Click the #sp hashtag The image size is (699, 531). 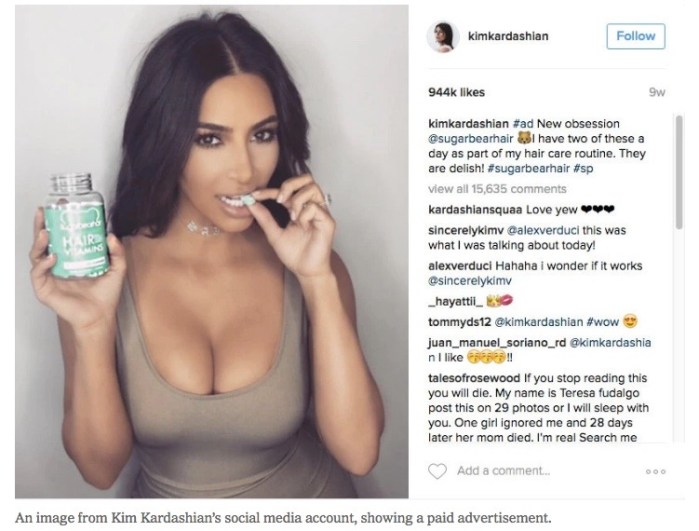click(x=583, y=169)
